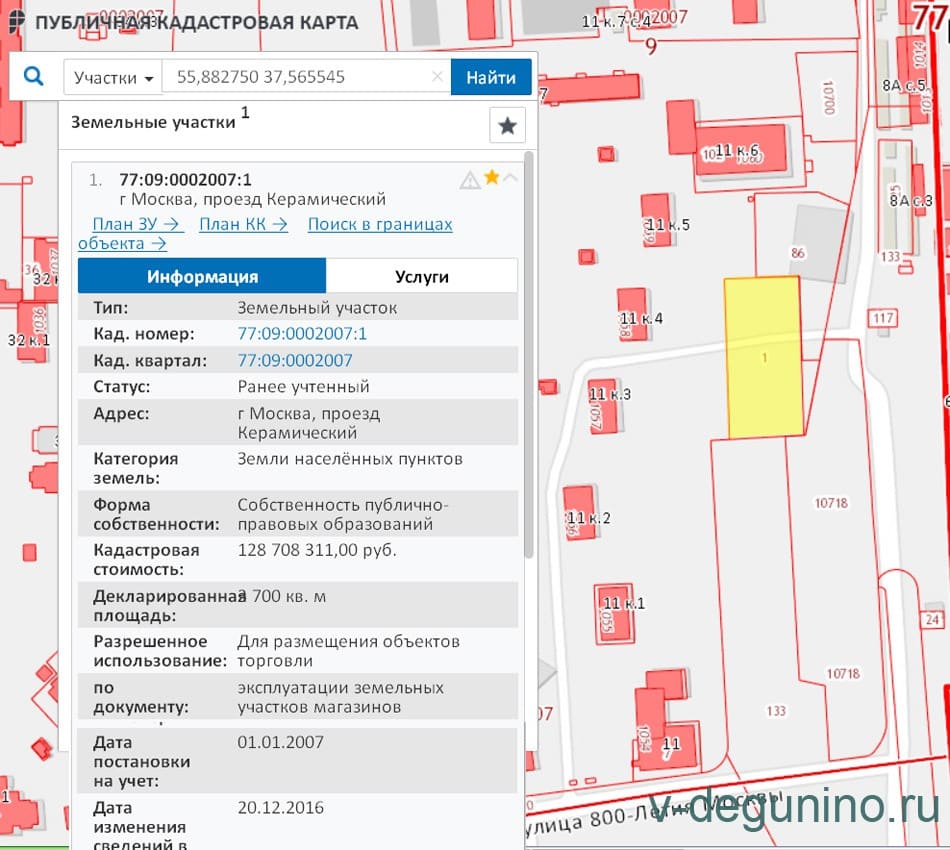Viewport: 950px width, 850px height.
Task: Open the План ЗУ link
Action: pos(137,224)
